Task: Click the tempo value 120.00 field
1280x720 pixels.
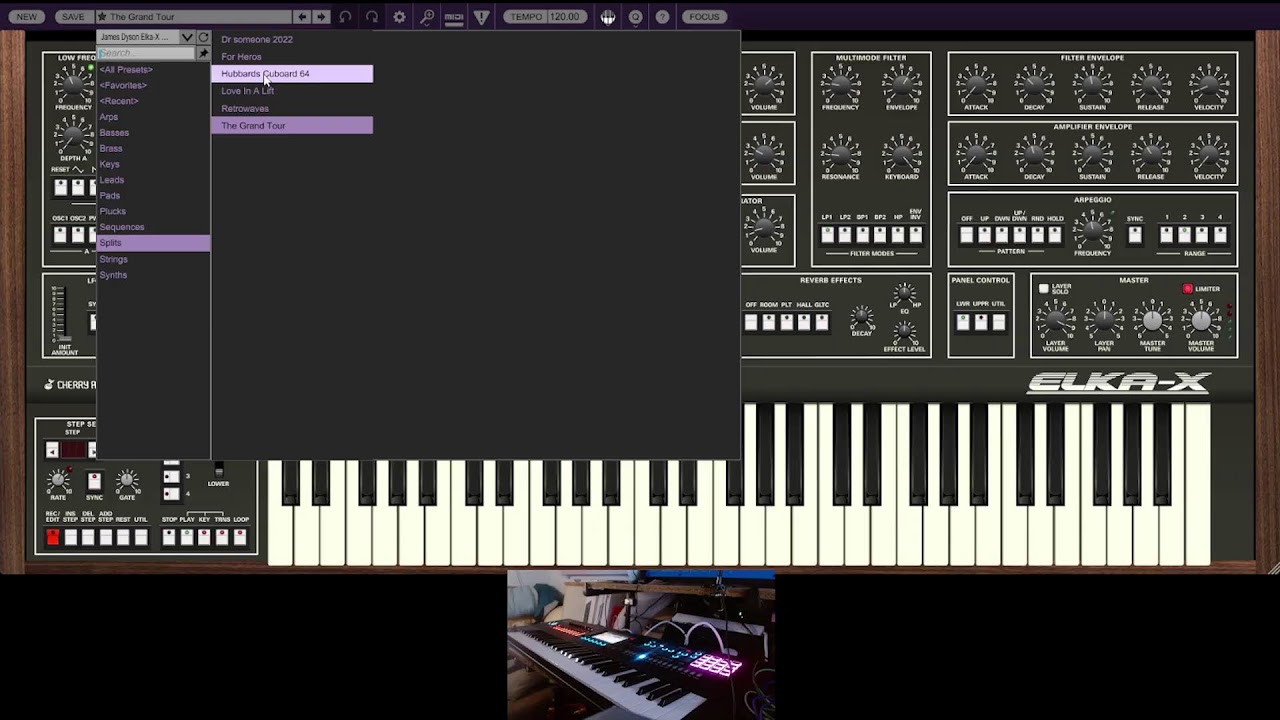Action: (565, 17)
